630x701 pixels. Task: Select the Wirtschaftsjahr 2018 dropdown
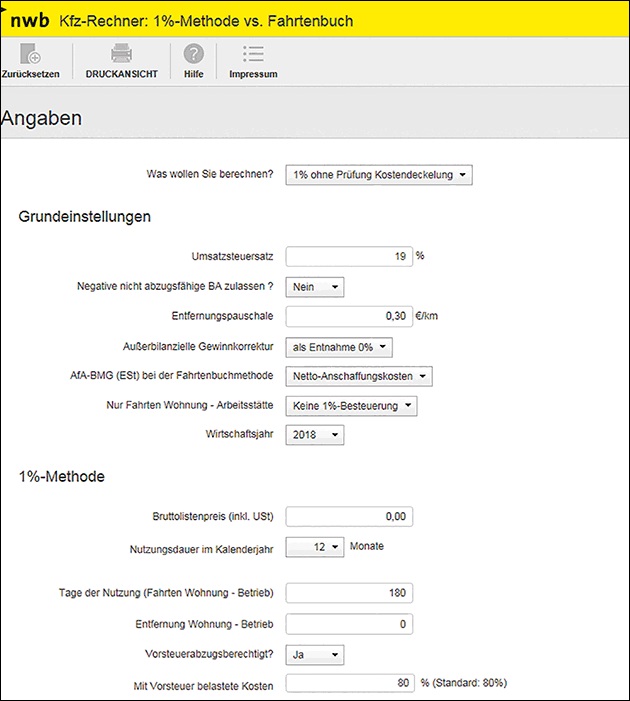pyautogui.click(x=315, y=435)
